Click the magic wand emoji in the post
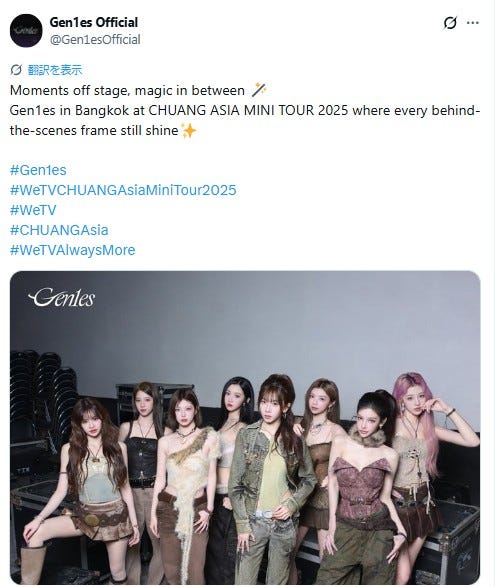Viewport: 495px width, 587px height. 259,90
